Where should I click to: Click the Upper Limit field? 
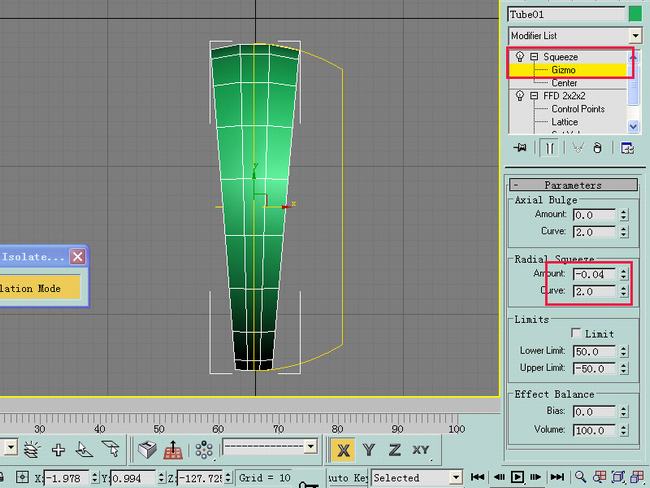(594, 369)
